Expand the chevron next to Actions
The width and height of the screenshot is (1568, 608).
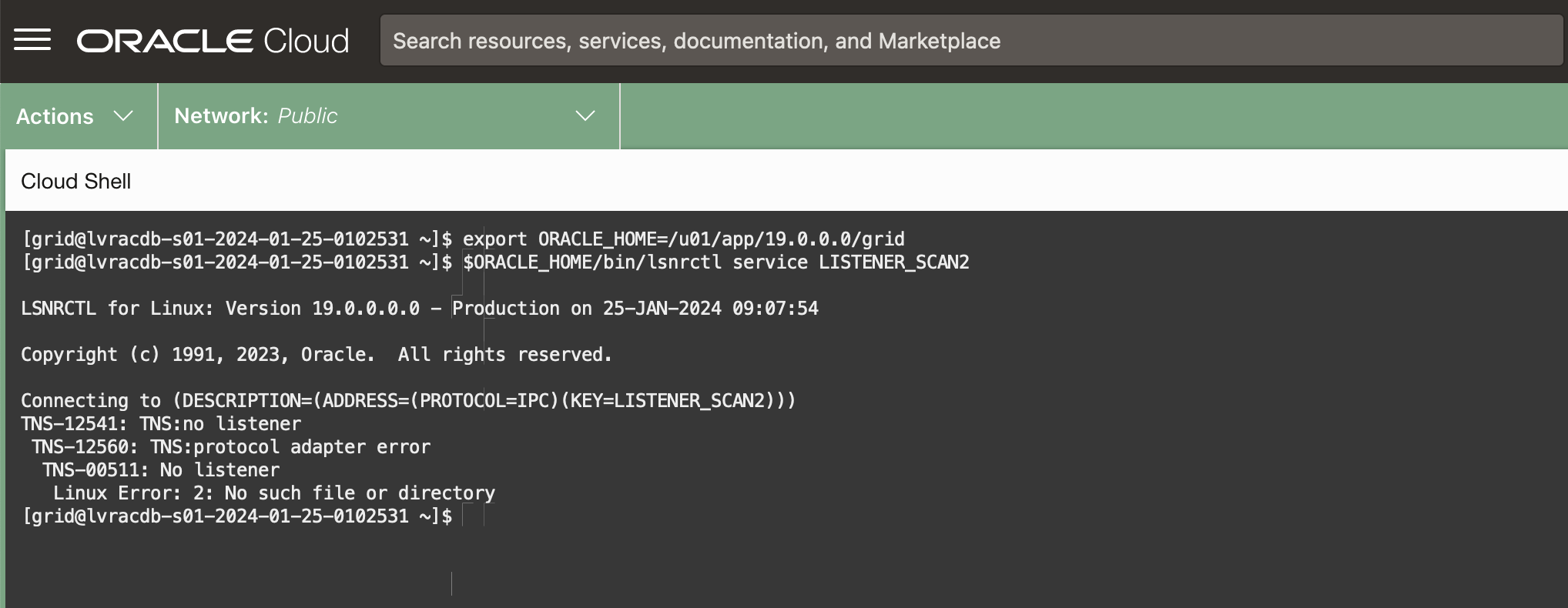(x=123, y=116)
